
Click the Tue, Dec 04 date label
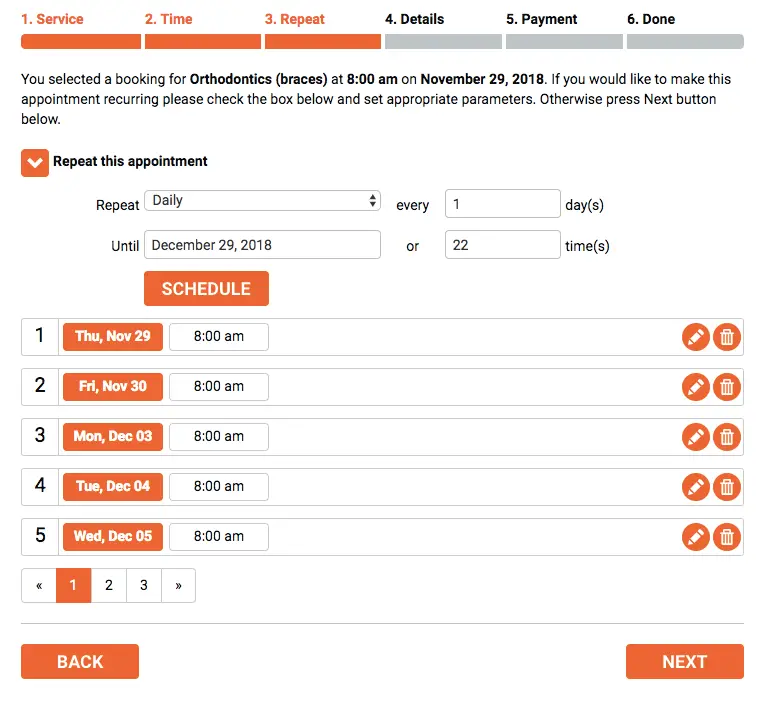coord(113,487)
